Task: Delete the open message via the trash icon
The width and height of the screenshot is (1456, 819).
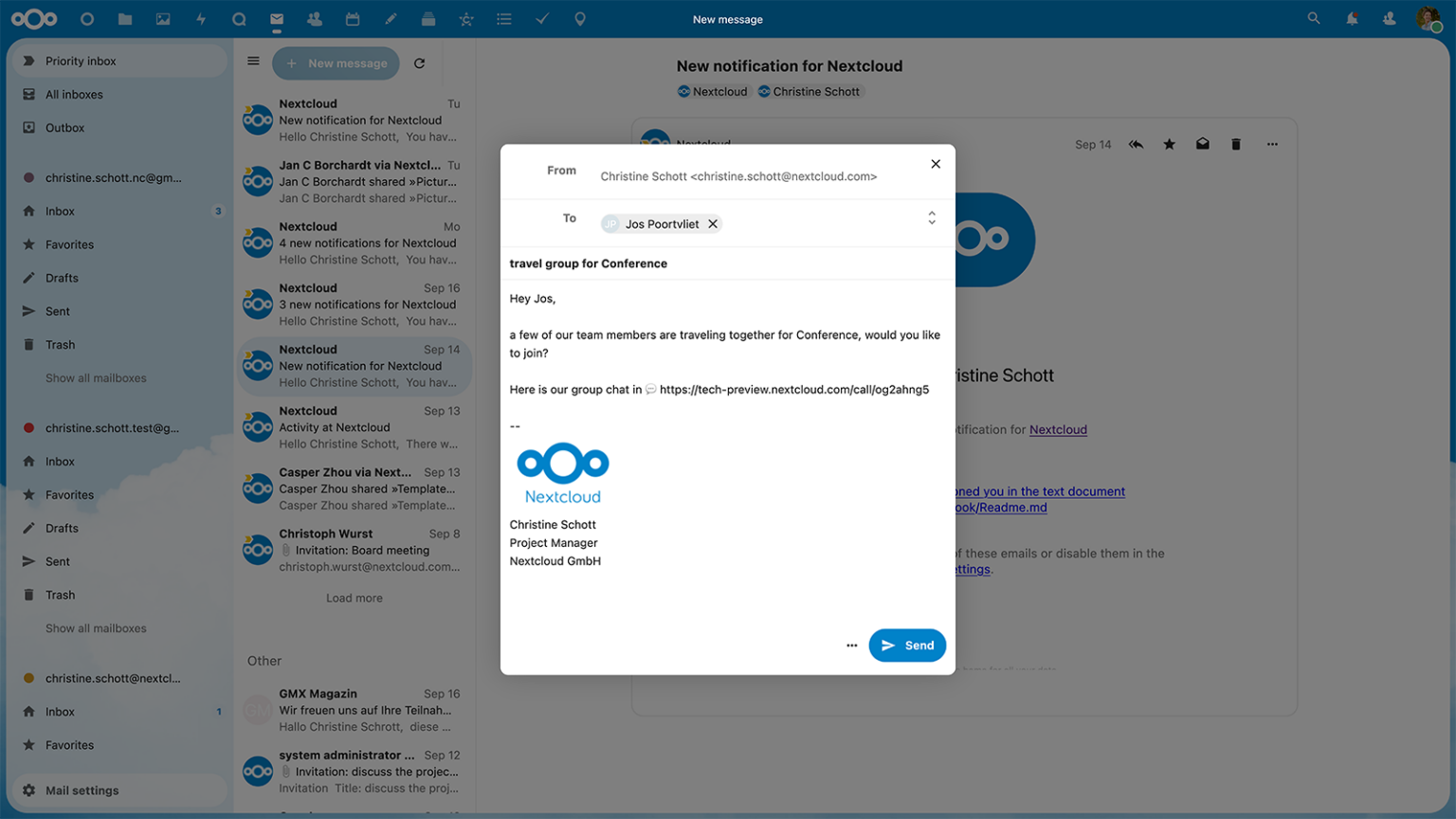Action: pyautogui.click(x=1235, y=144)
